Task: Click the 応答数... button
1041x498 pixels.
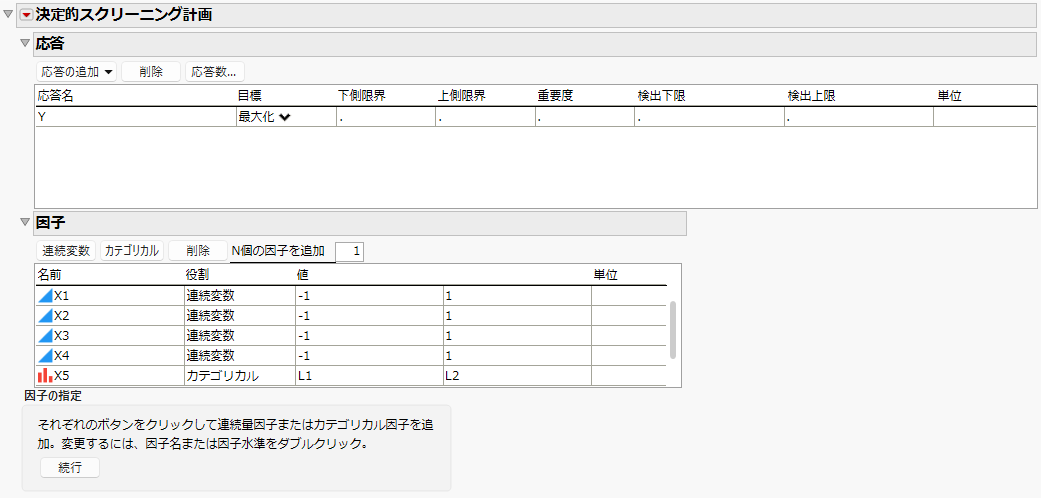Action: pyautogui.click(x=215, y=72)
